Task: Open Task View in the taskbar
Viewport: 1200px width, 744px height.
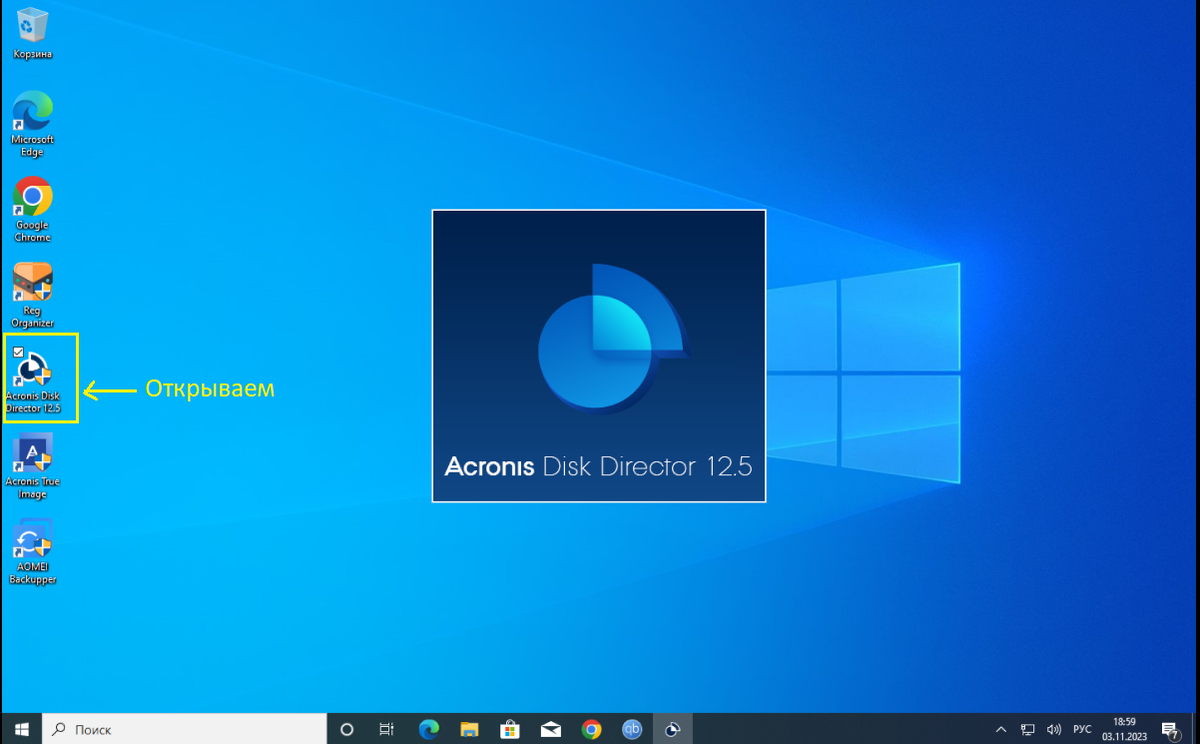Action: (x=387, y=729)
